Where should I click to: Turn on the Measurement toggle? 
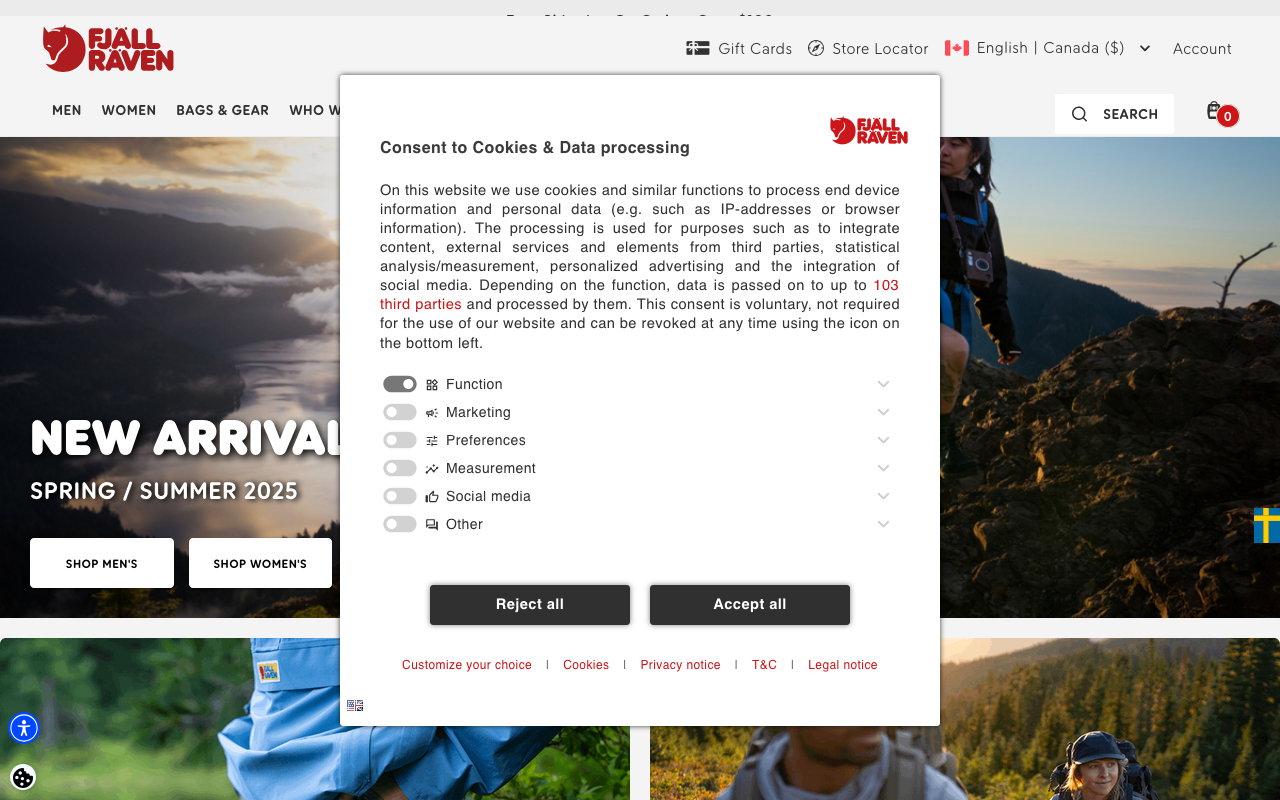coord(400,468)
